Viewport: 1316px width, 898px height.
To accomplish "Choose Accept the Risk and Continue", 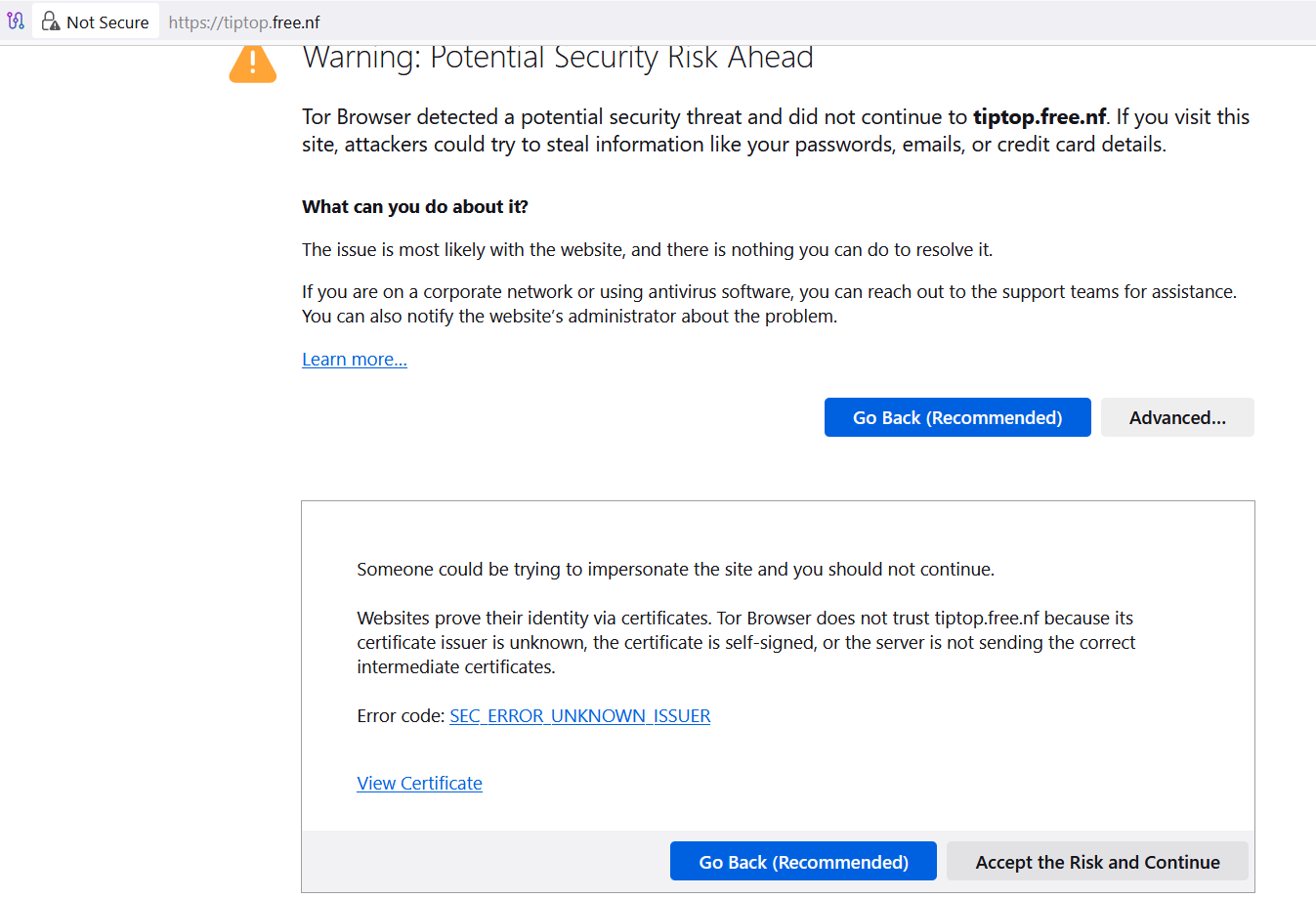I will 1096,862.
